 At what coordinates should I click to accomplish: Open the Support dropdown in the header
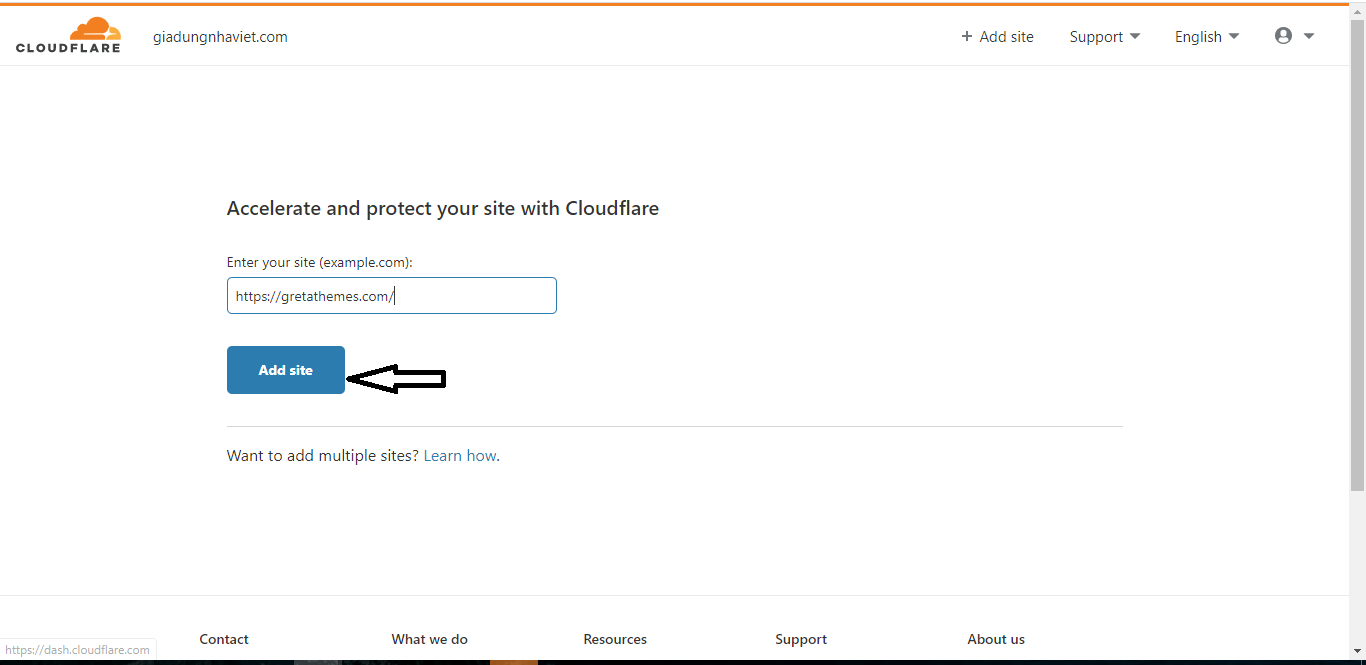coord(1104,37)
